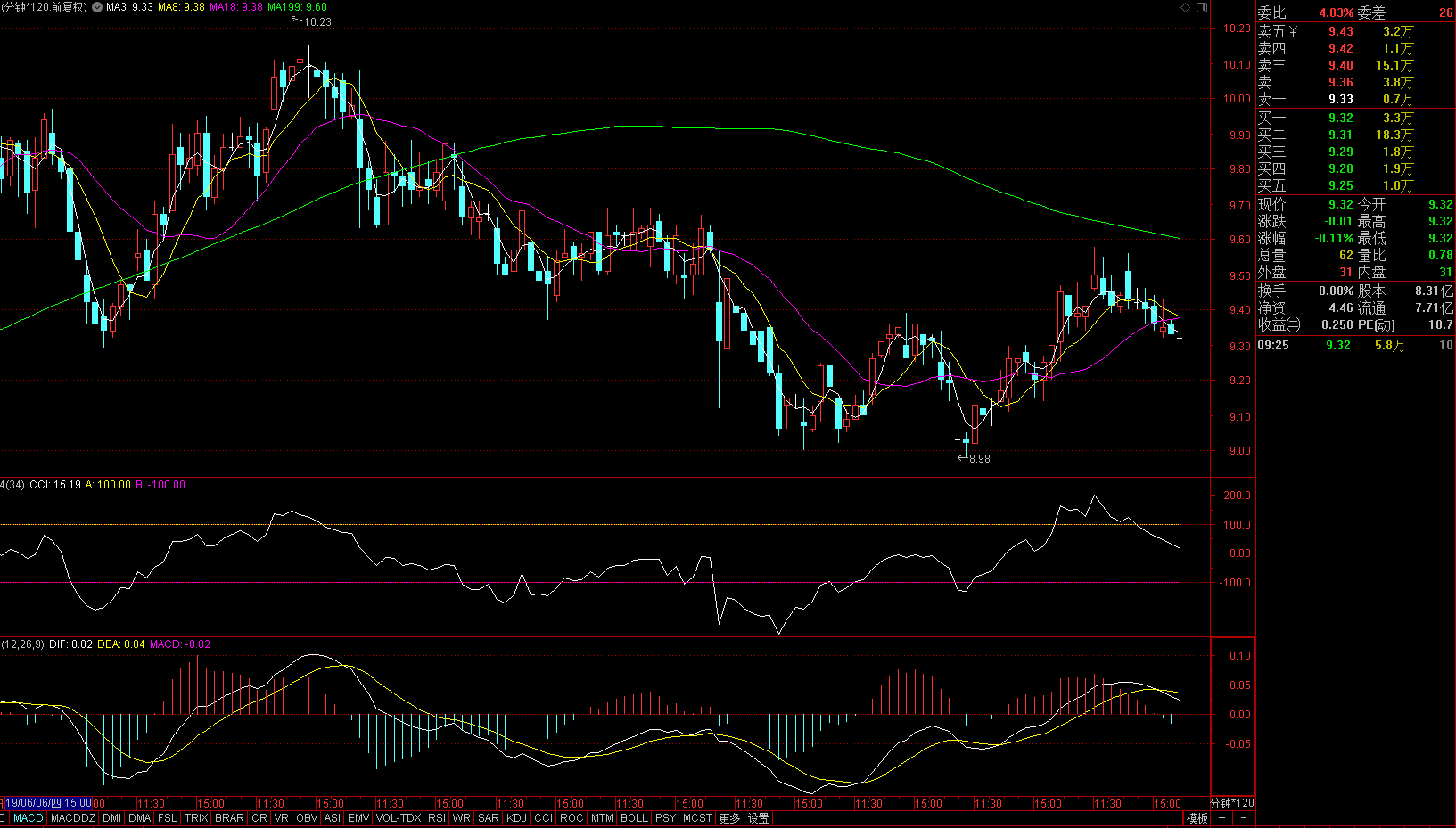The image size is (1456, 828).
Task: Click the 09:25 trade tick row
Action: point(1355,346)
